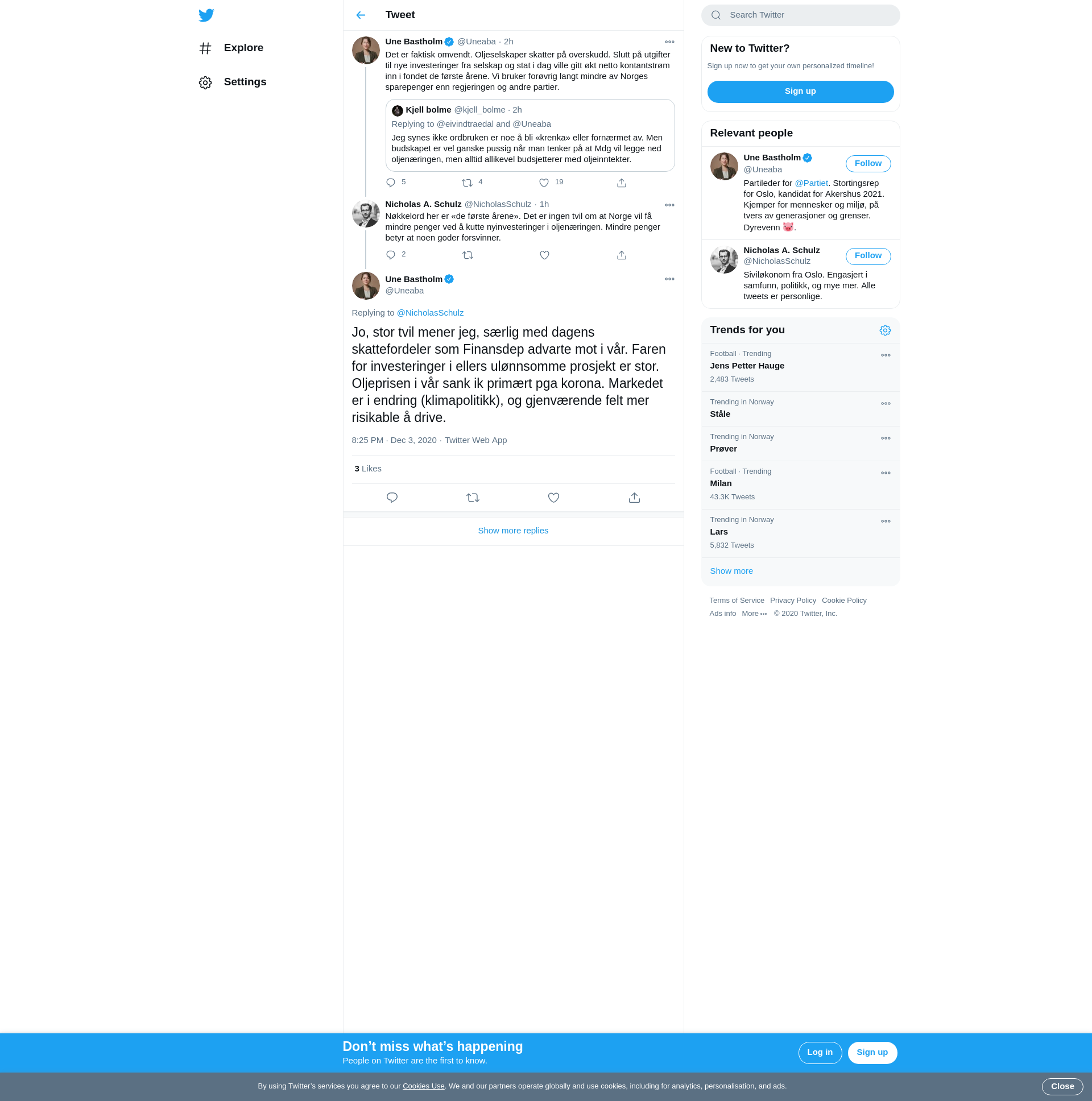Reply to the main tweet
Screen dimensions: 1092x1101
(392, 498)
